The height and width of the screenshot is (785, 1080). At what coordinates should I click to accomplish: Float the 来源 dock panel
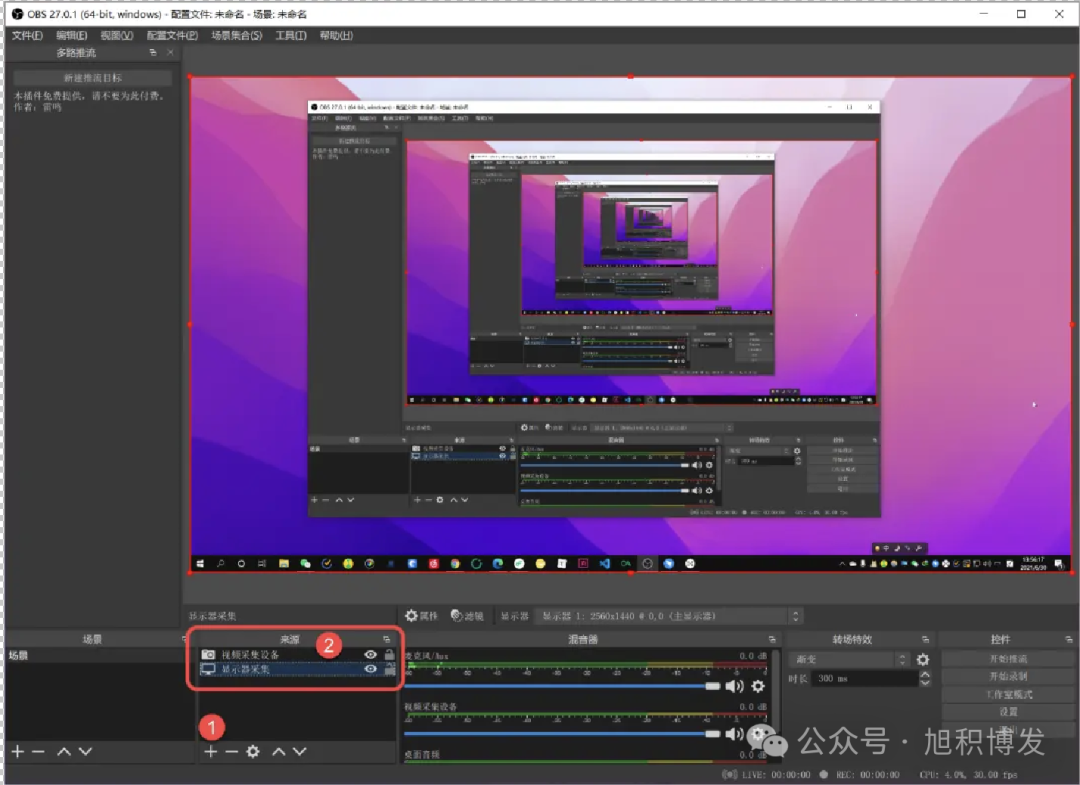tap(386, 640)
